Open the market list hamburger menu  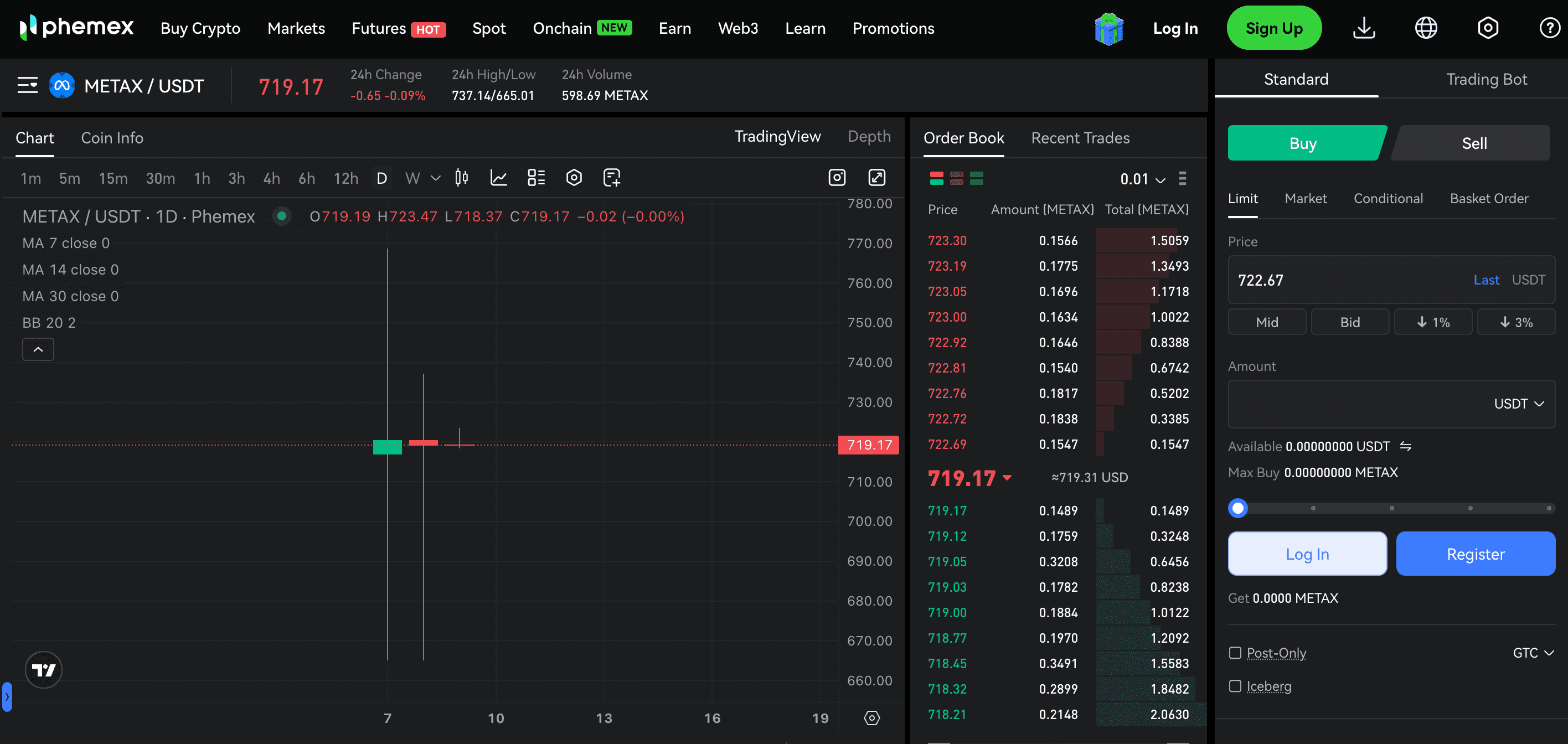click(27, 85)
